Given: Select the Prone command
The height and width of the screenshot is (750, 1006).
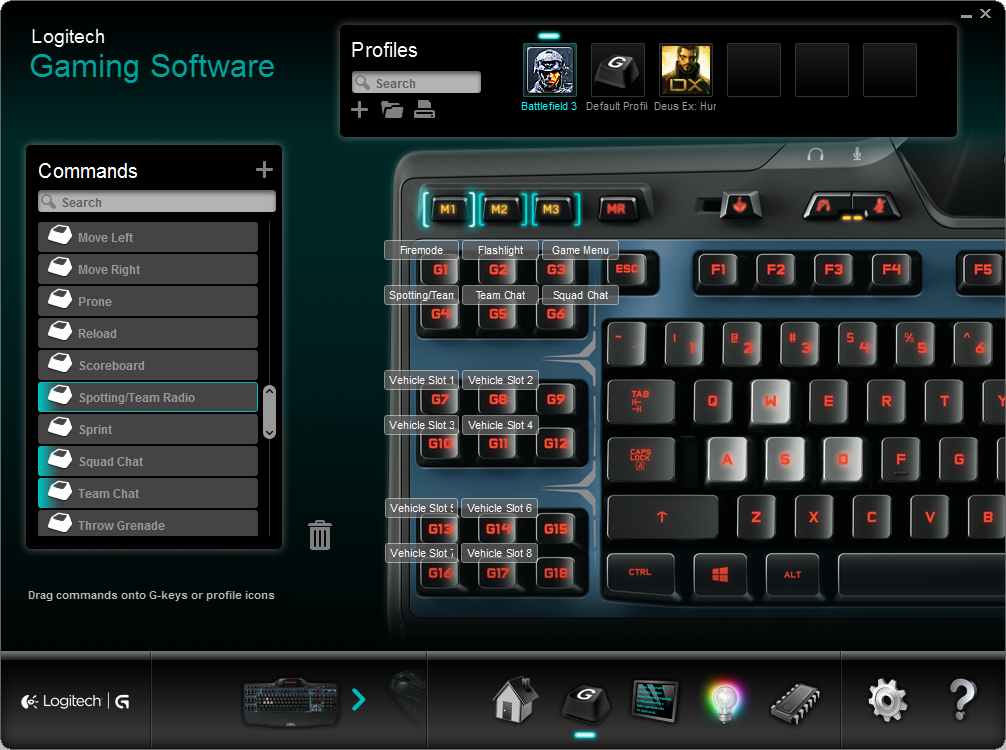Looking at the screenshot, I should point(148,302).
